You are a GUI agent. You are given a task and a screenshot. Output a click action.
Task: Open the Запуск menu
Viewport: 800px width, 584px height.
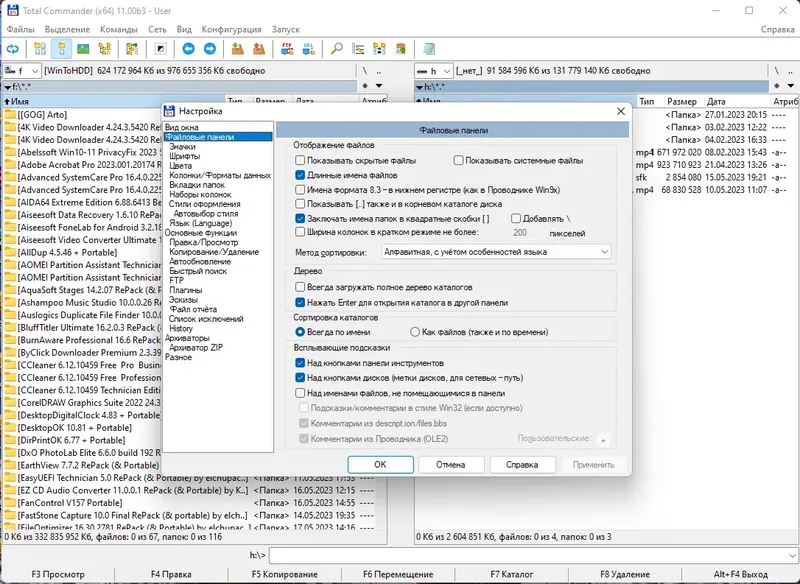pyautogui.click(x=286, y=29)
